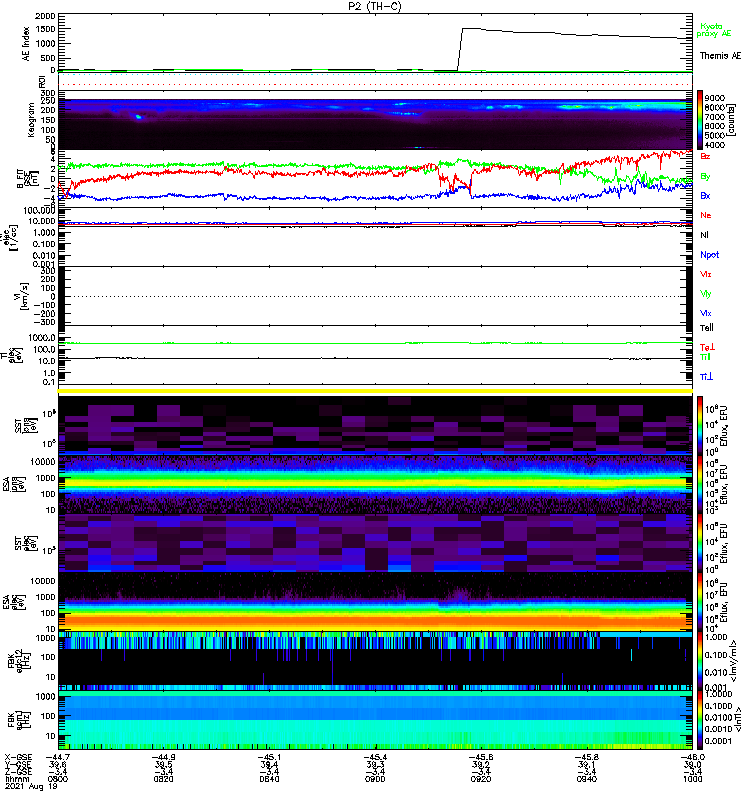Click the ESA ion Eflux color bar
750x800 pixels.
pos(700,485)
